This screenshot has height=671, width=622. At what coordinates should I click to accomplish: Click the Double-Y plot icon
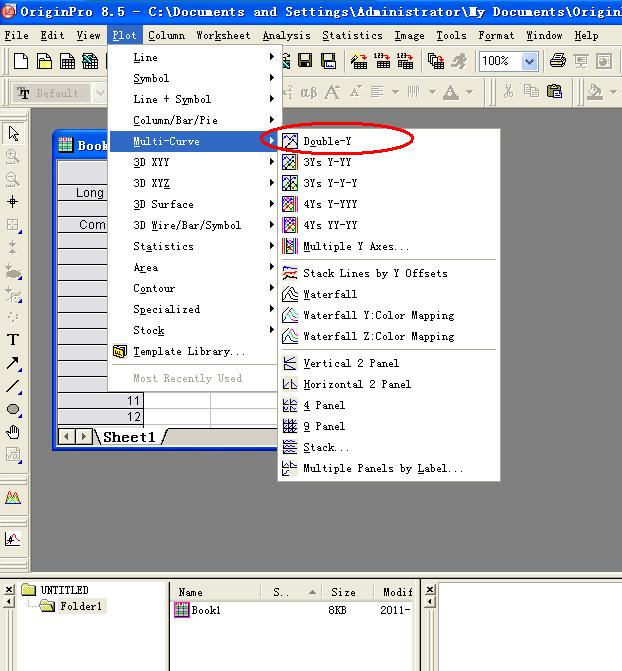click(x=290, y=141)
